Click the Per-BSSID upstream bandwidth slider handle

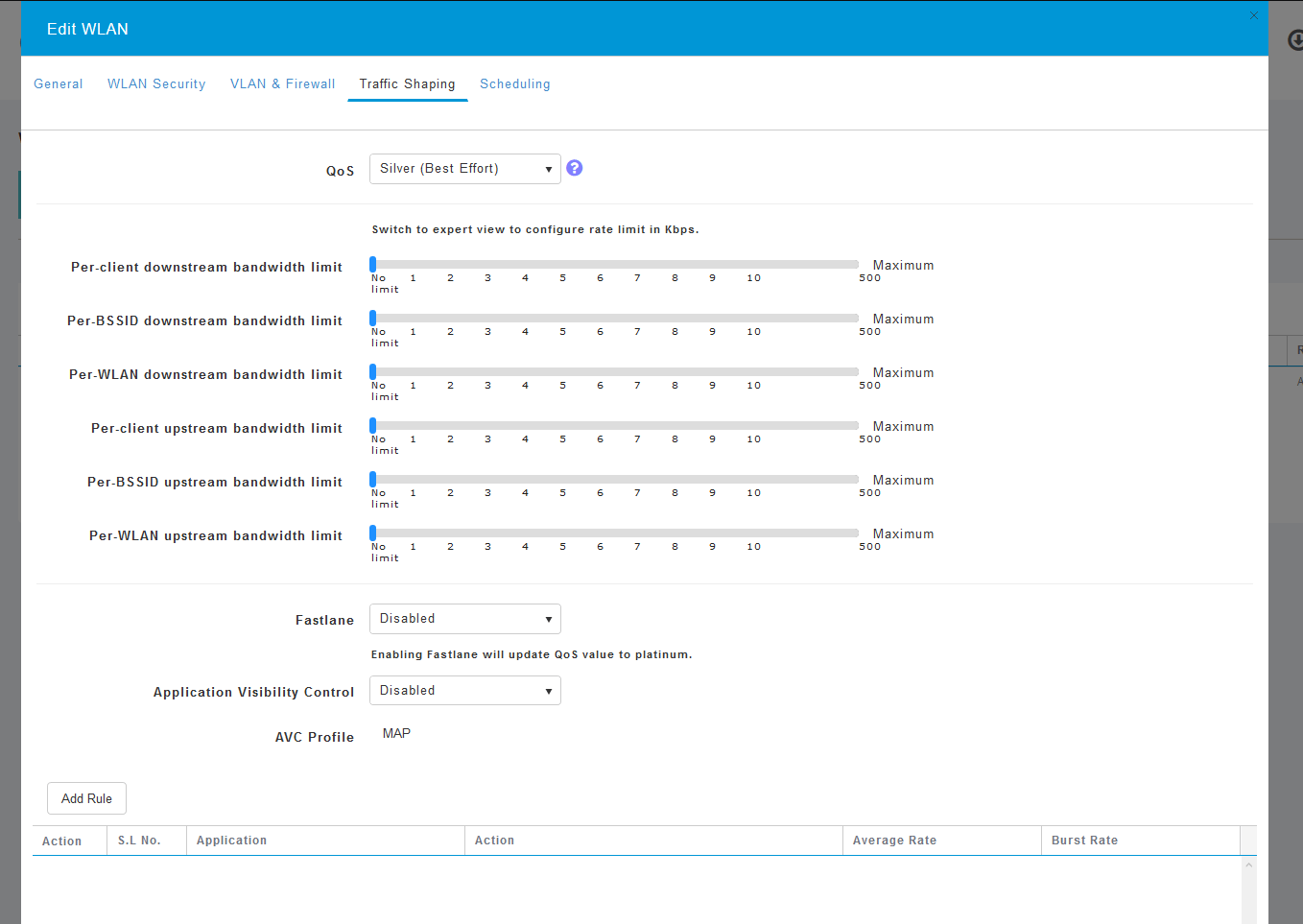pos(372,480)
